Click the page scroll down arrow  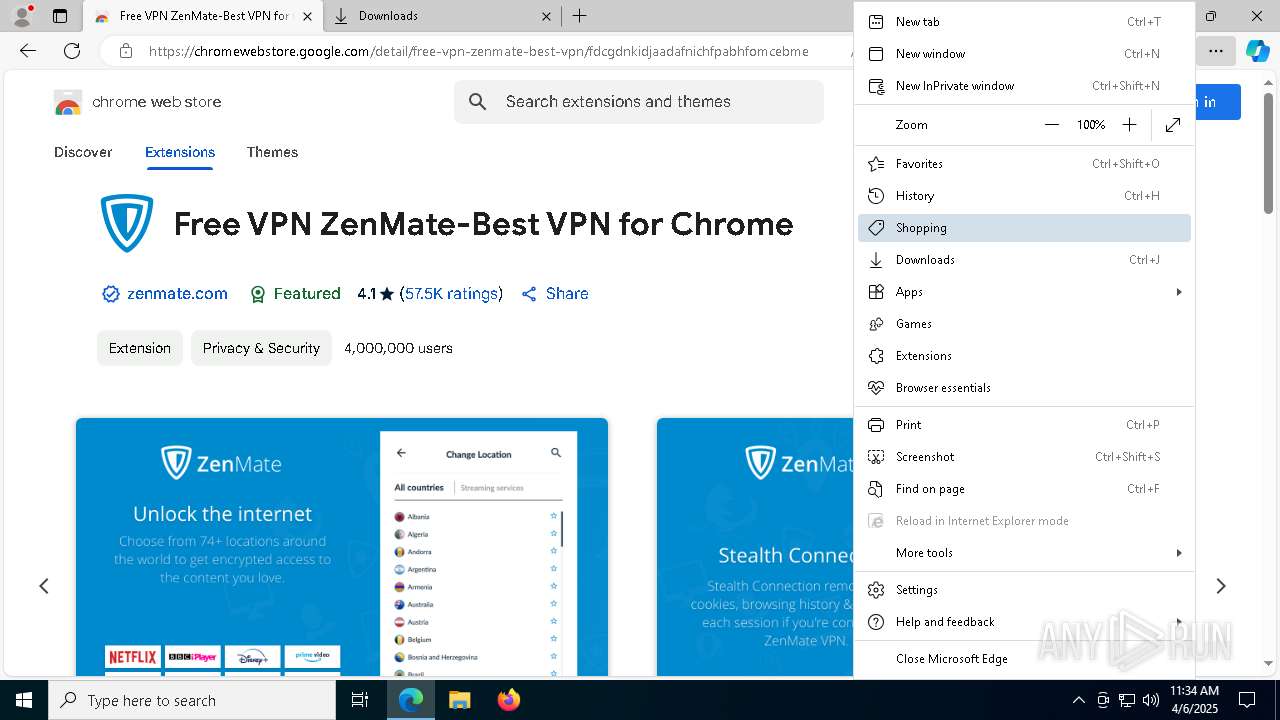(1269, 663)
